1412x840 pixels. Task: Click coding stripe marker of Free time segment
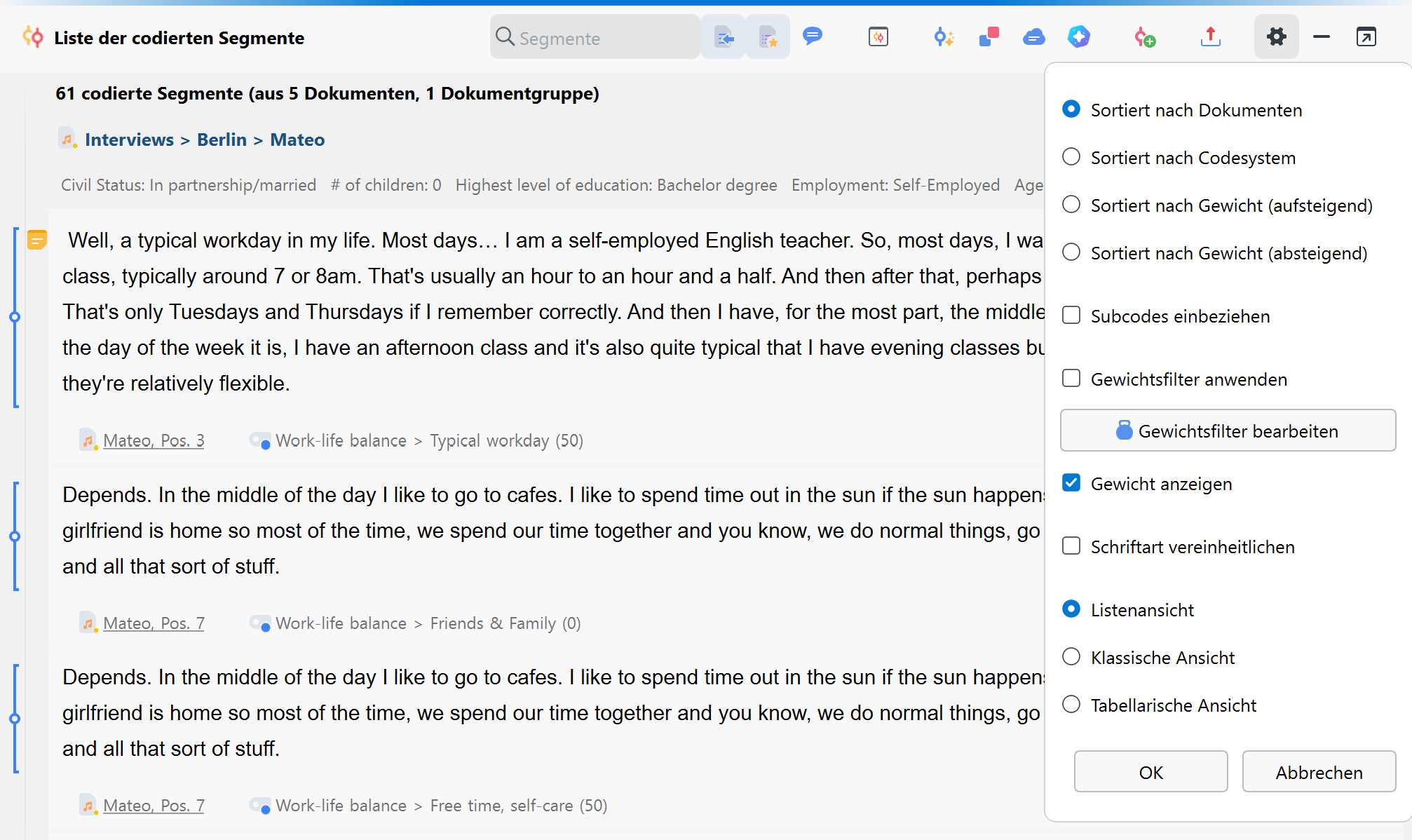pos(15,719)
